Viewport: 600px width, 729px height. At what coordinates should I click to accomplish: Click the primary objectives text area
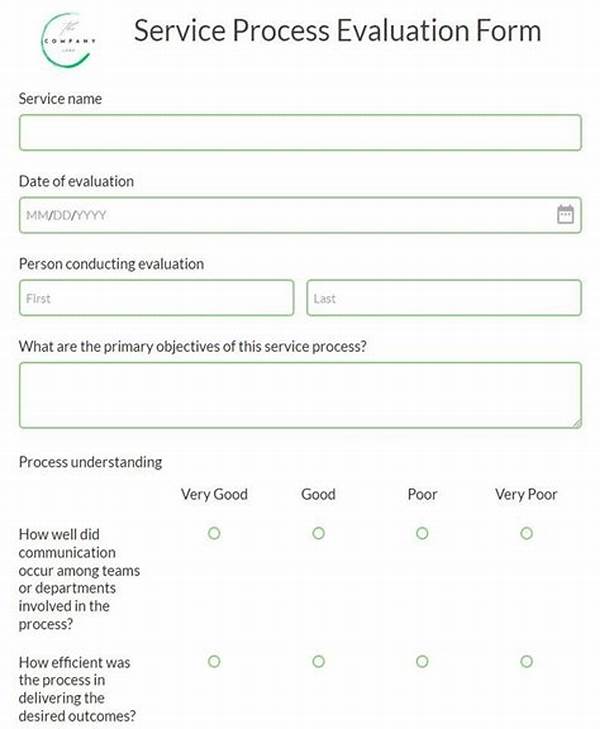[x=299, y=395]
